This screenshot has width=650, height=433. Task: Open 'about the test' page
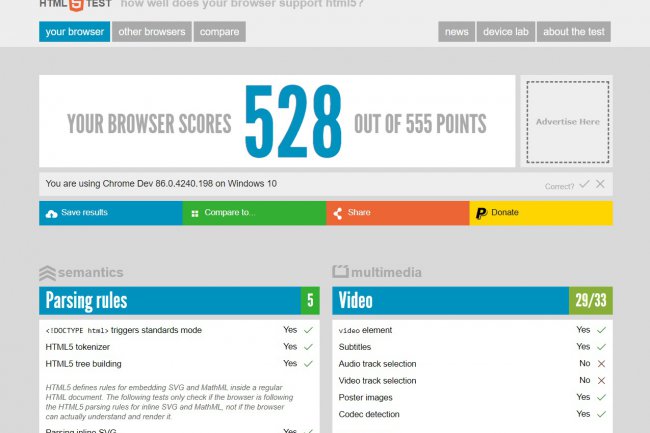574,32
